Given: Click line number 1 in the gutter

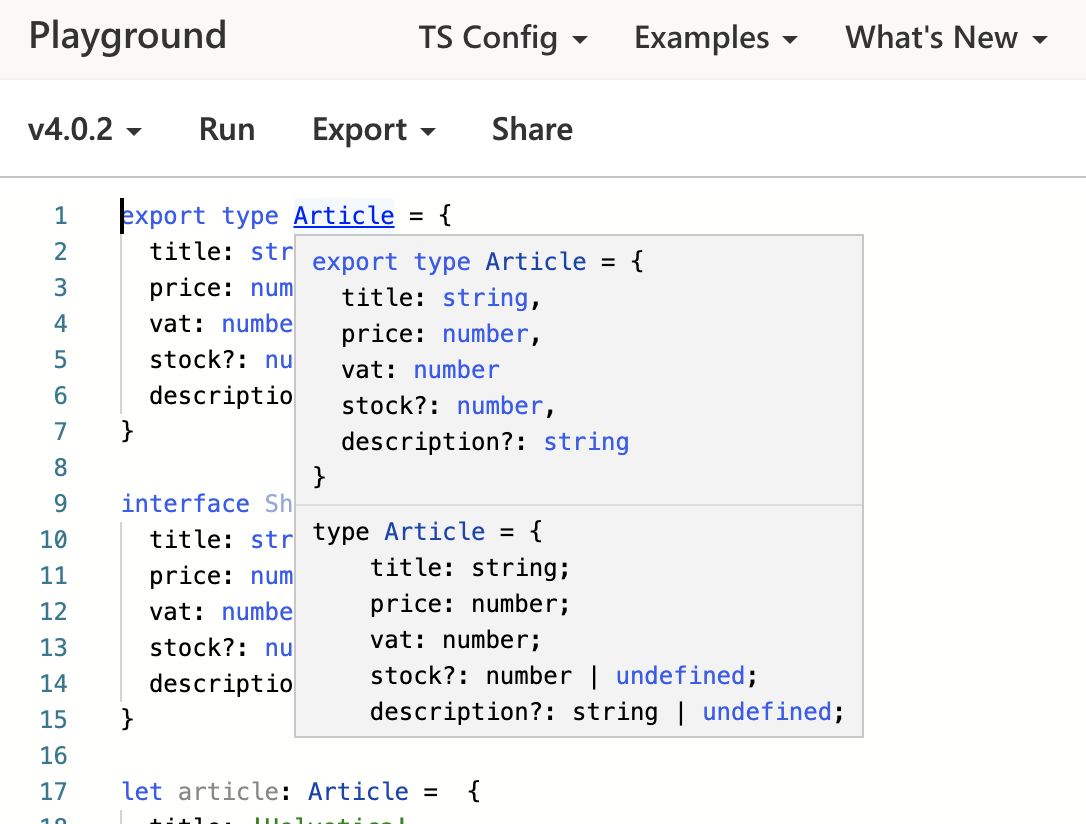Looking at the screenshot, I should tap(60, 215).
